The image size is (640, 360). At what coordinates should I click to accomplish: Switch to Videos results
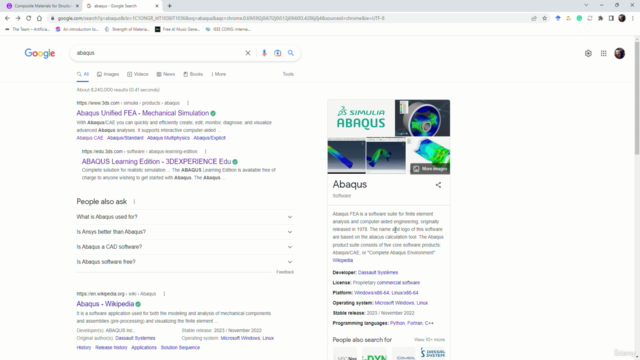click(x=138, y=74)
